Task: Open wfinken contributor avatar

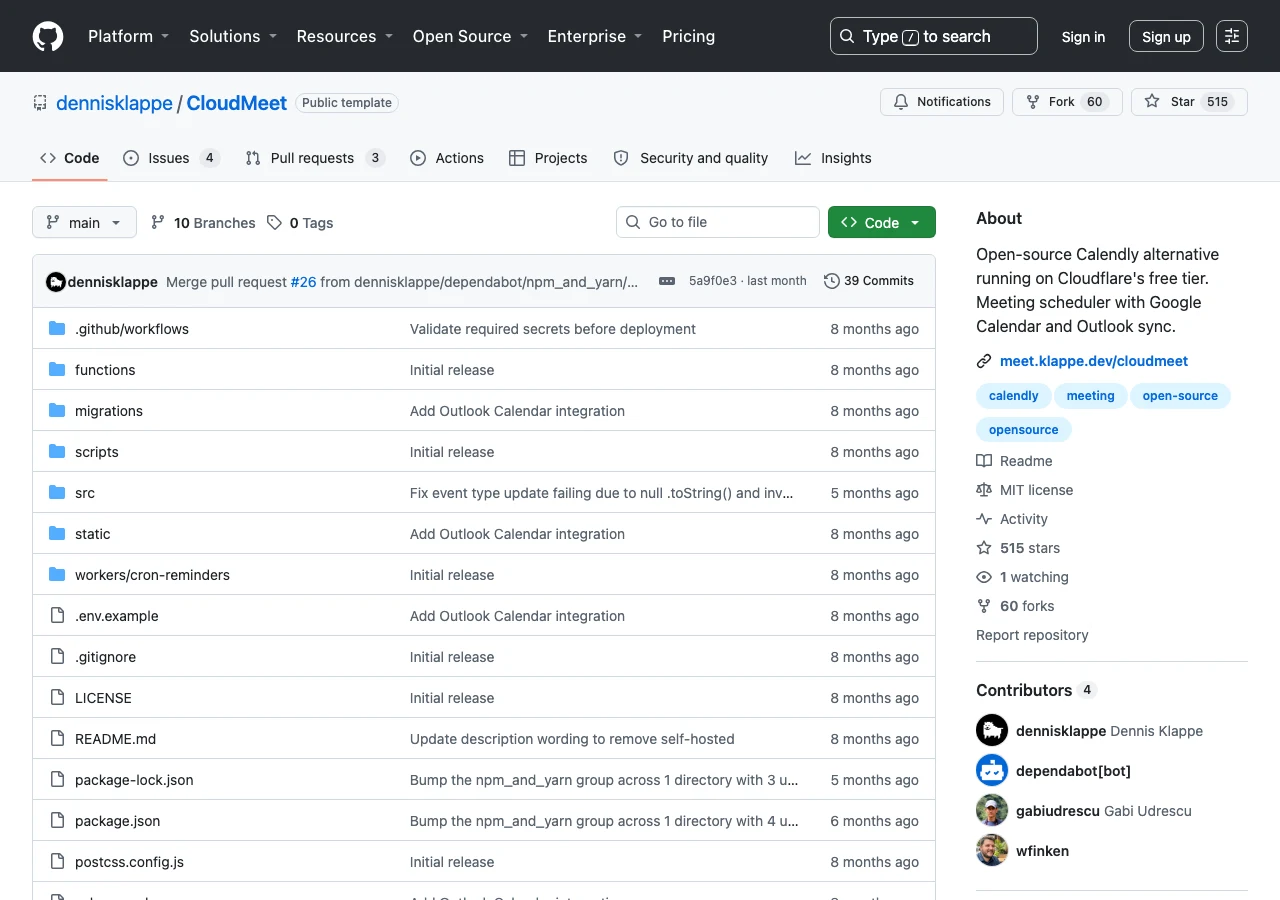Action: pos(992,850)
